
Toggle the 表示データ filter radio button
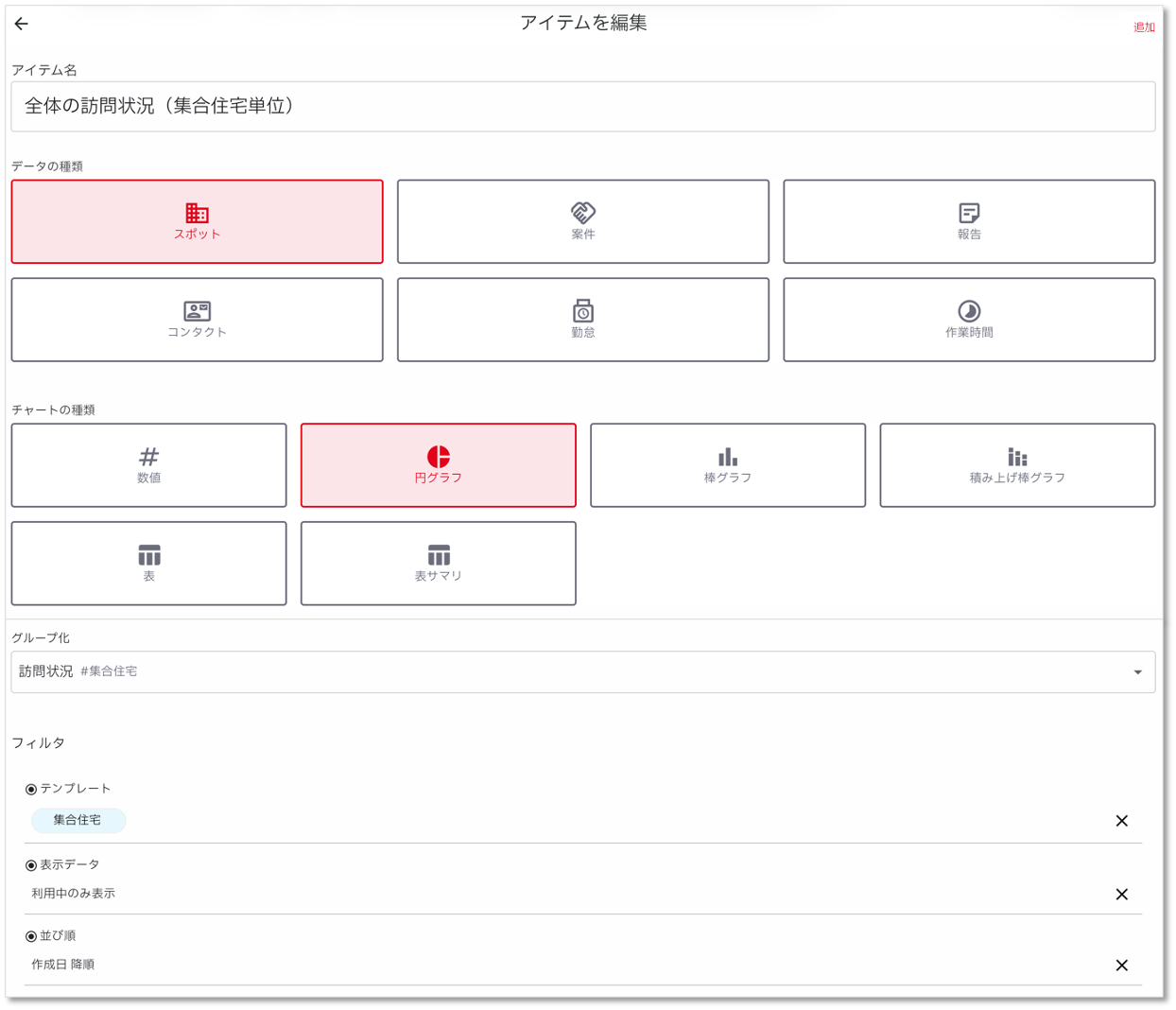coord(31,865)
